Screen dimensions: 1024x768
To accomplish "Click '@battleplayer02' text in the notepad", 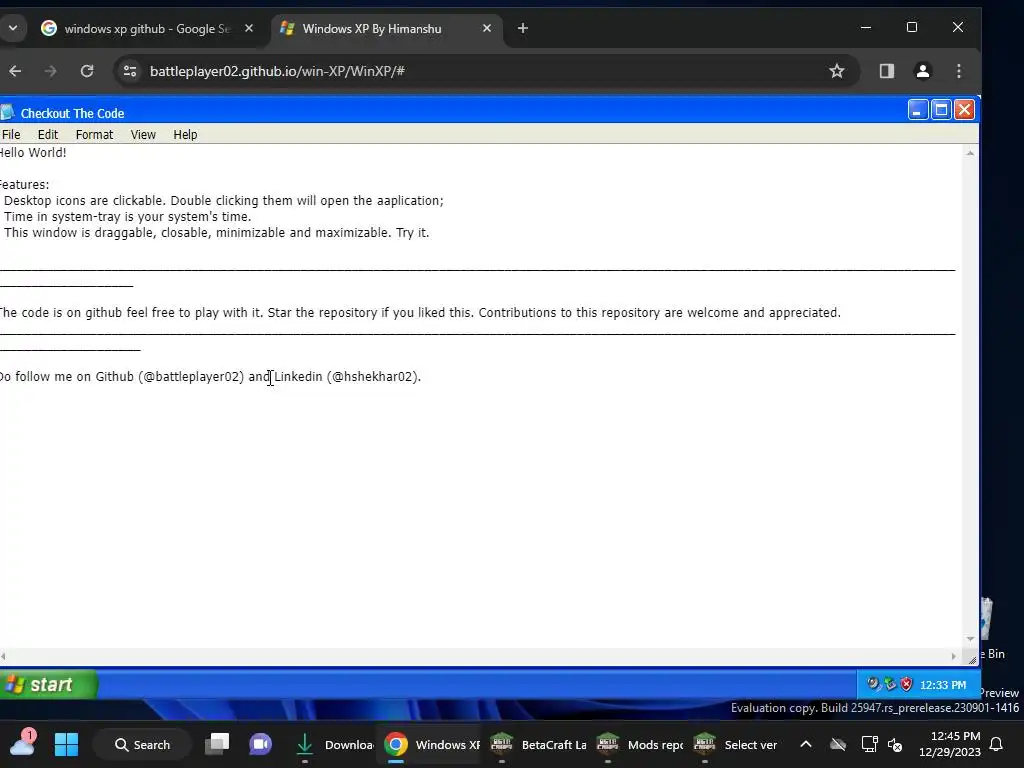I will [x=191, y=377].
